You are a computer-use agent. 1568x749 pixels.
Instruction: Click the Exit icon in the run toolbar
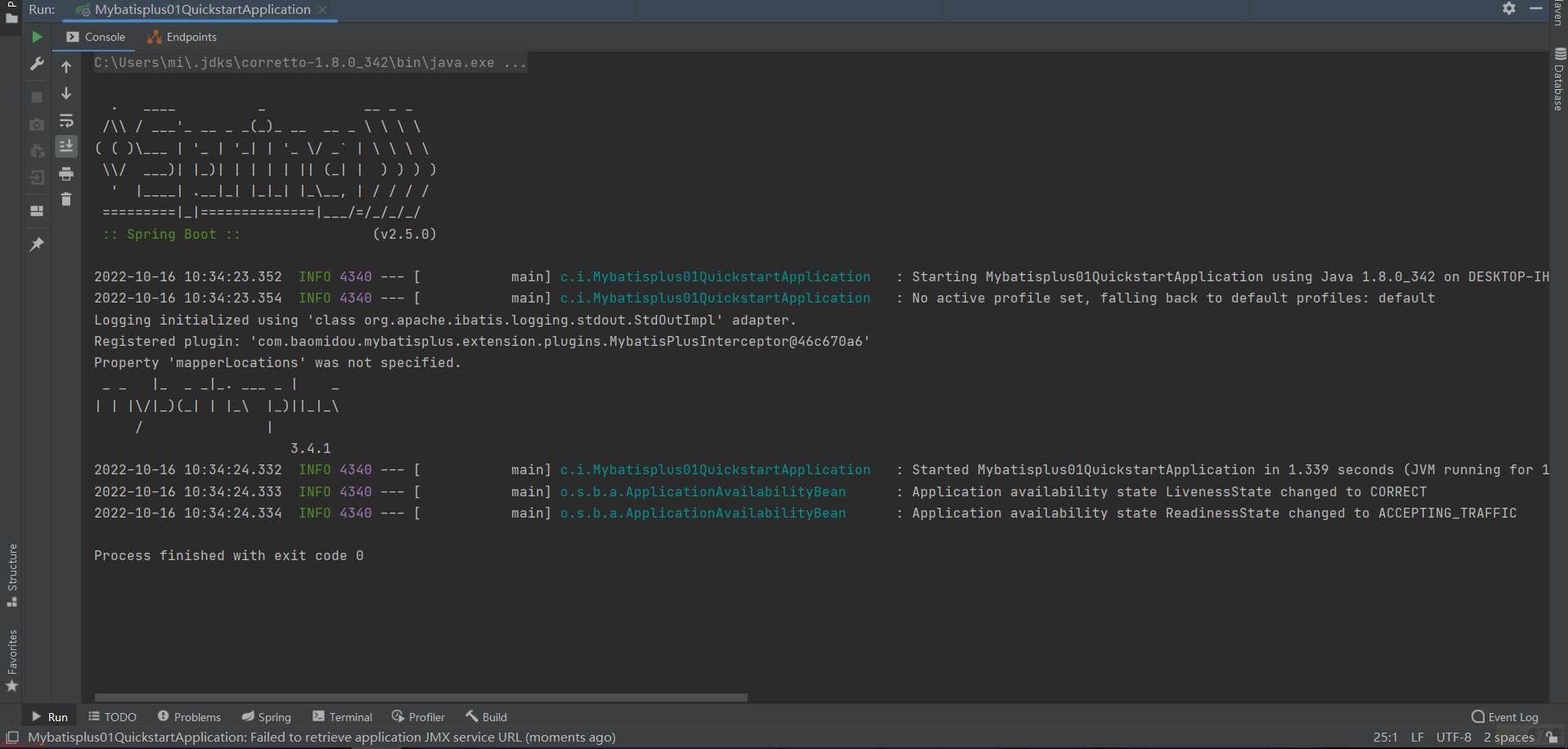pos(37,177)
